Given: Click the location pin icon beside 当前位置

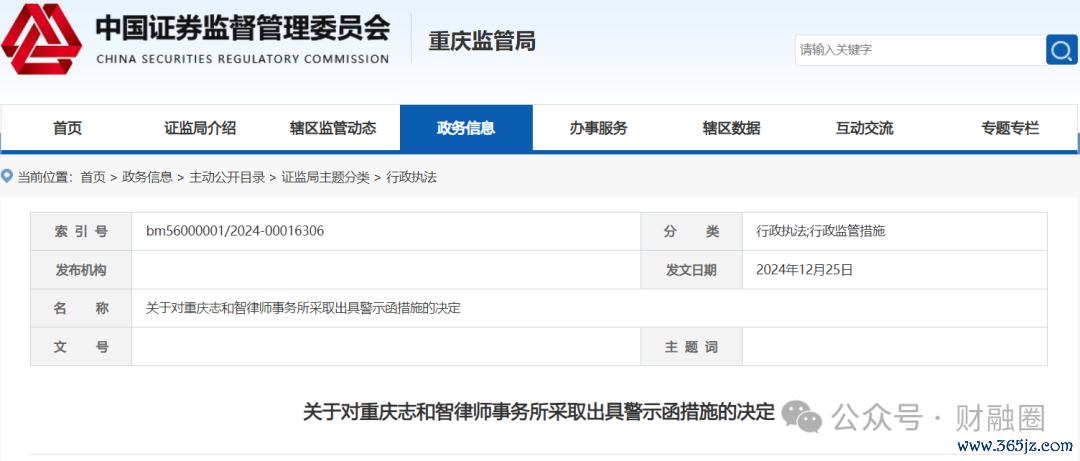Looking at the screenshot, I should click(x=8, y=177).
